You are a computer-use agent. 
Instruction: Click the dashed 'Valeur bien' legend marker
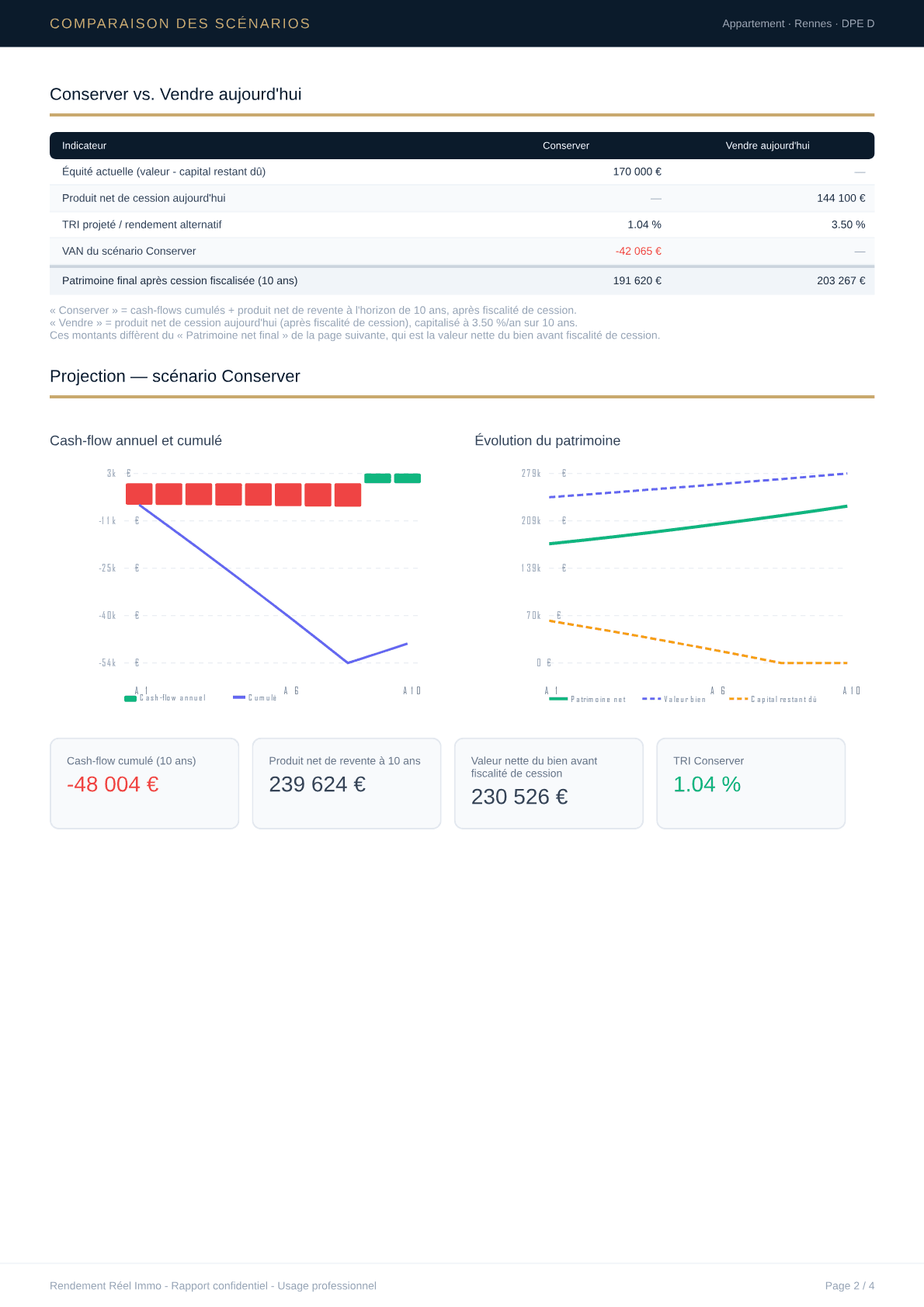click(x=651, y=699)
